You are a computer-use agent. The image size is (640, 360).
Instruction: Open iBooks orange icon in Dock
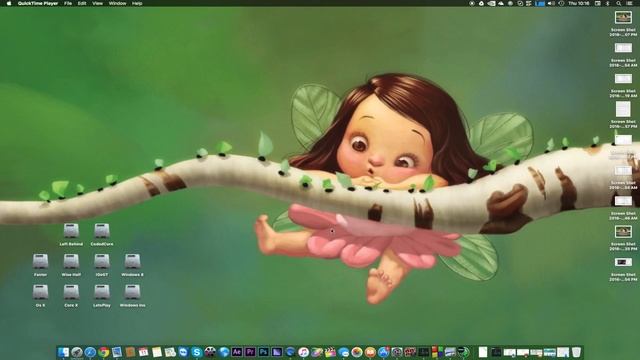[370, 352]
